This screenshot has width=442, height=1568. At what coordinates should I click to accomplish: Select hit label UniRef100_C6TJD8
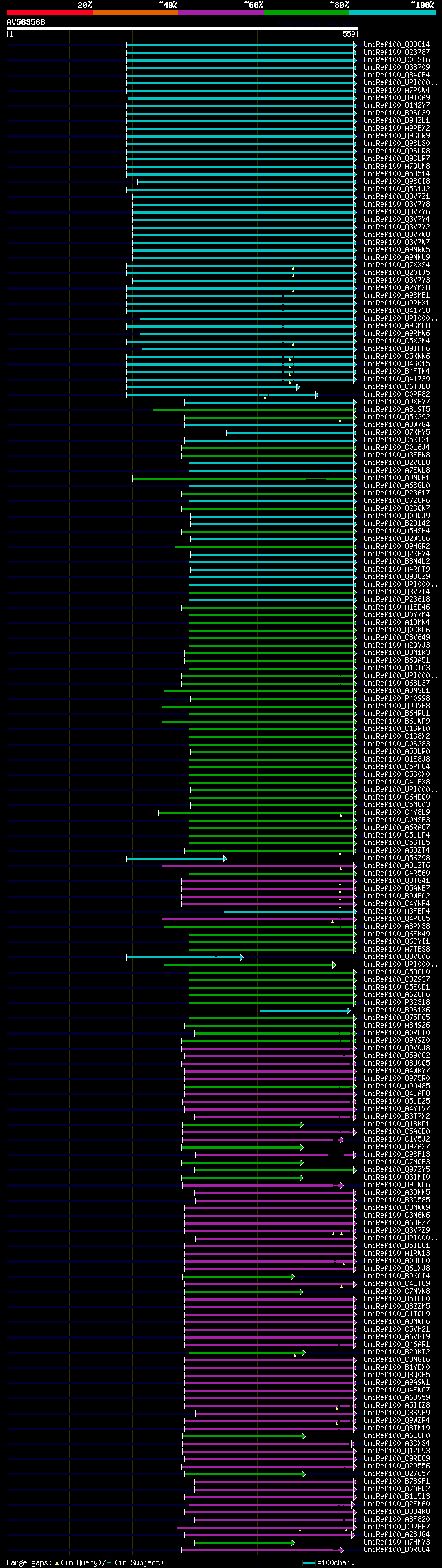pos(396,386)
